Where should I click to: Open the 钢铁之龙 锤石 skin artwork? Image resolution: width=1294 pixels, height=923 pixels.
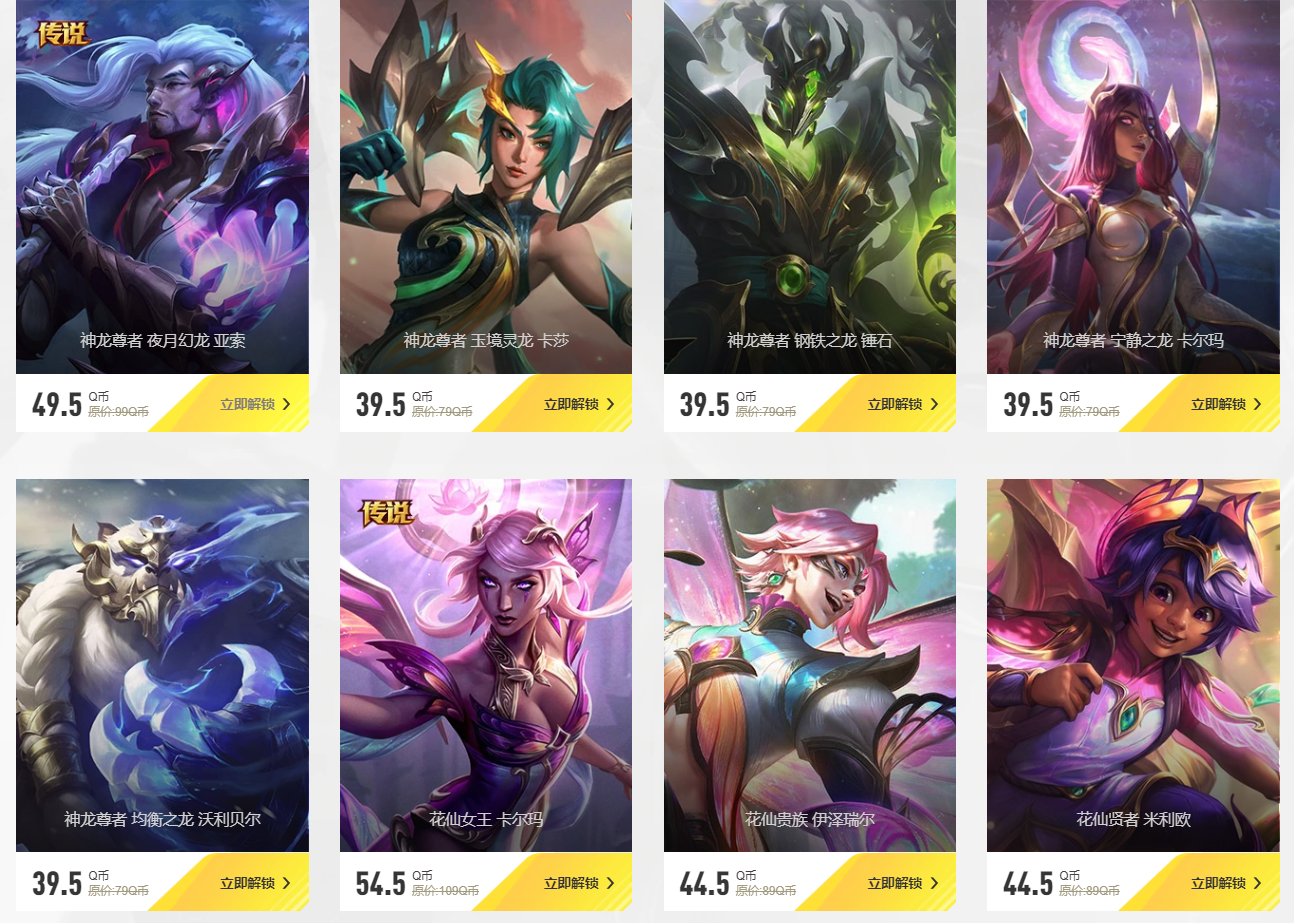pos(810,187)
